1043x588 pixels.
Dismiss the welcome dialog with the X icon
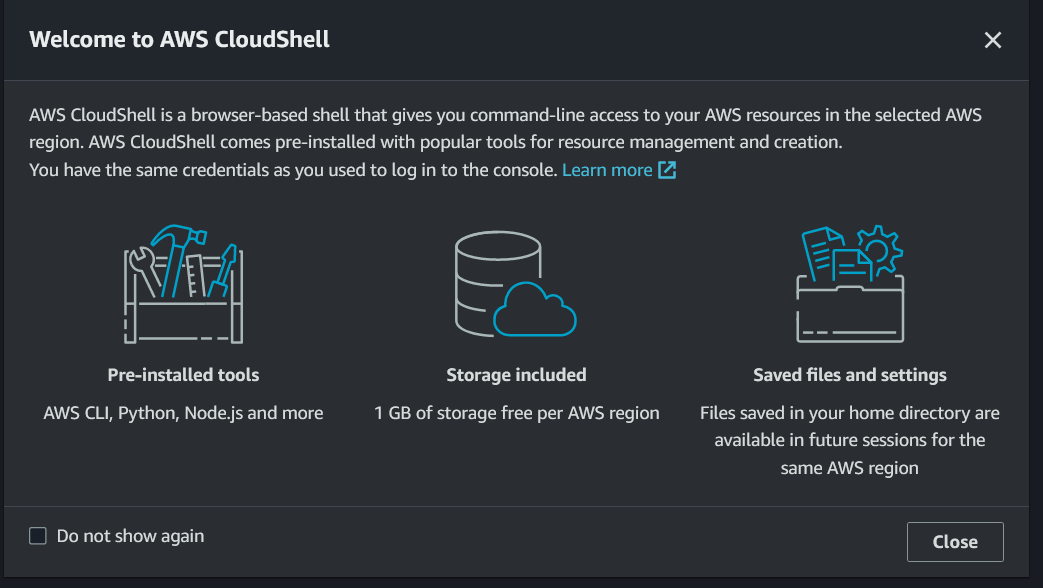pos(992,40)
